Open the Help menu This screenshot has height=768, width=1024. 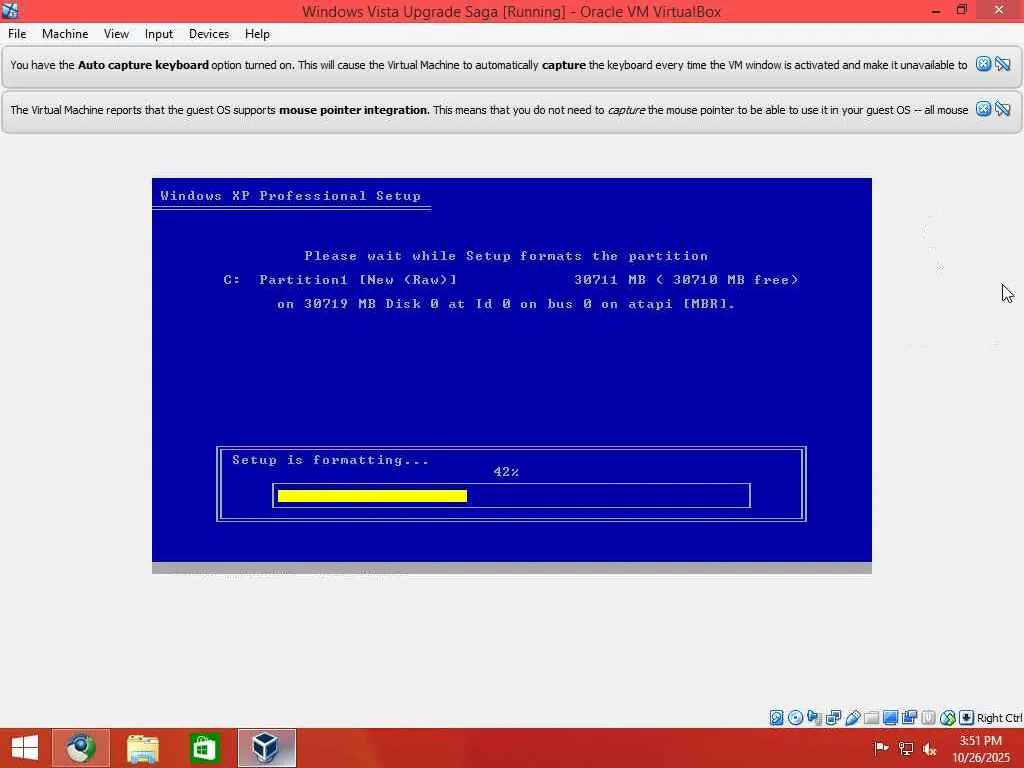(x=257, y=34)
